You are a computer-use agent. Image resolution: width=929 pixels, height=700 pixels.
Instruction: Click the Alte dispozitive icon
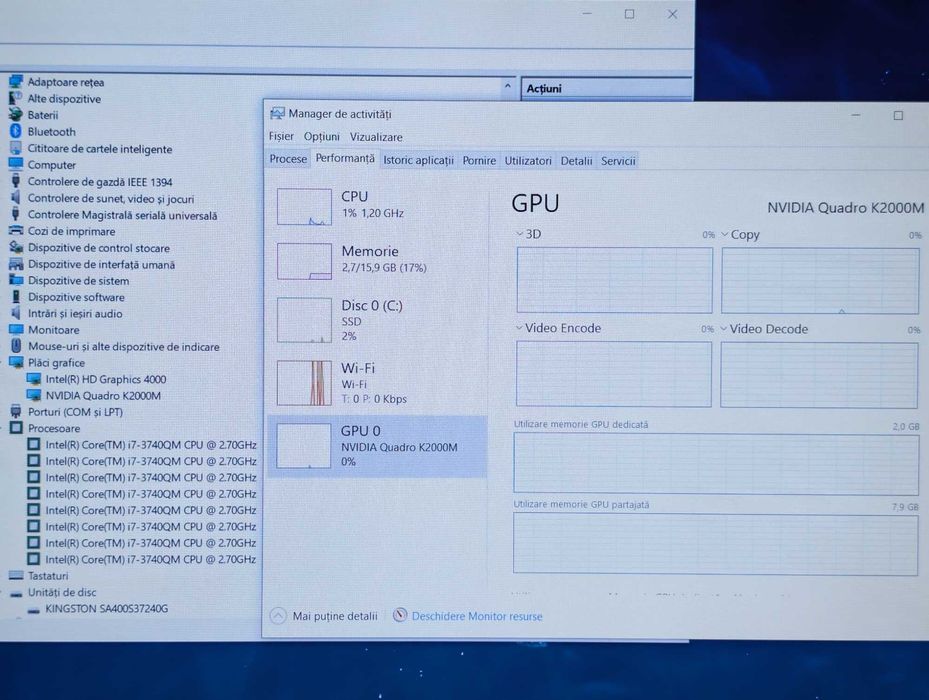click(x=16, y=98)
